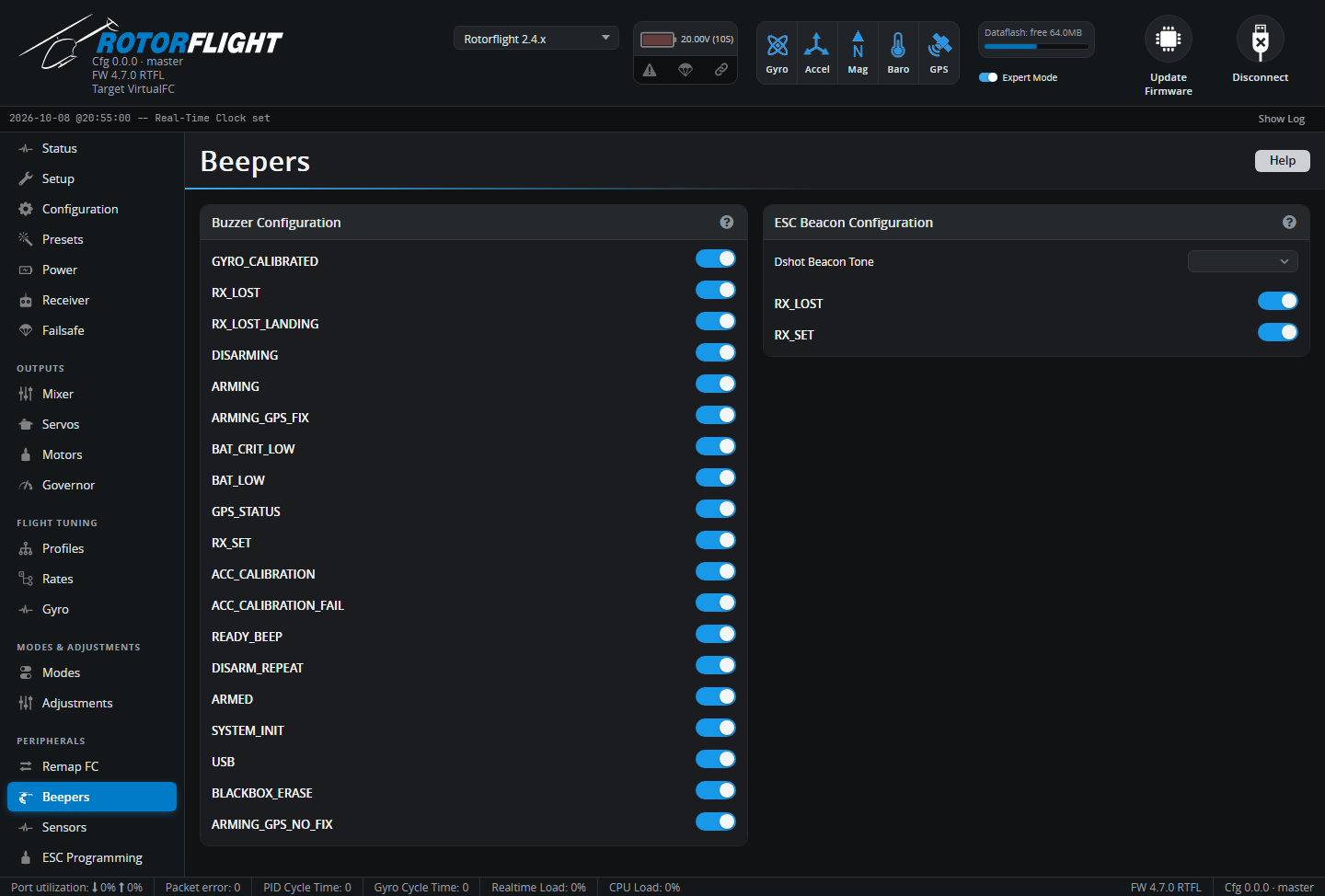Click the Baro sensor icon
1325x896 pixels.
[898, 44]
